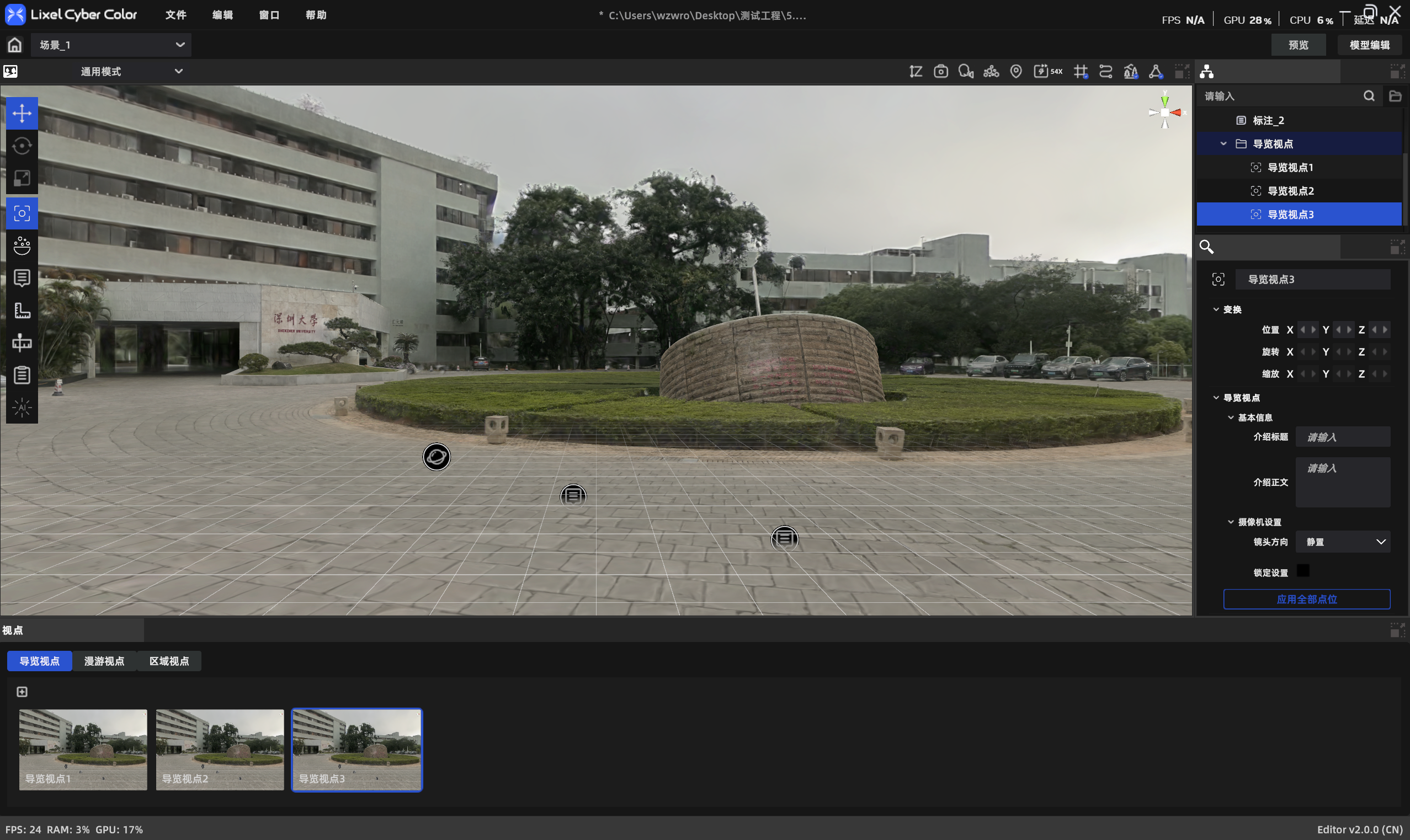
Task: Toggle the grid display
Action: 1081,71
